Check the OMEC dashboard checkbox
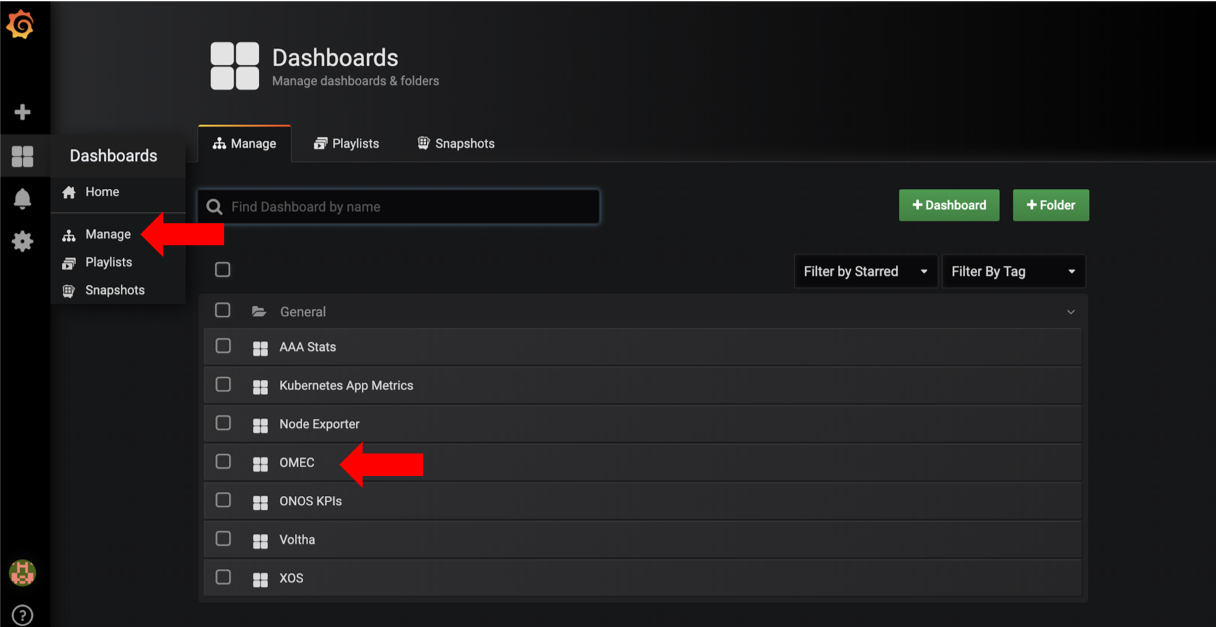The height and width of the screenshot is (627, 1216). click(223, 462)
